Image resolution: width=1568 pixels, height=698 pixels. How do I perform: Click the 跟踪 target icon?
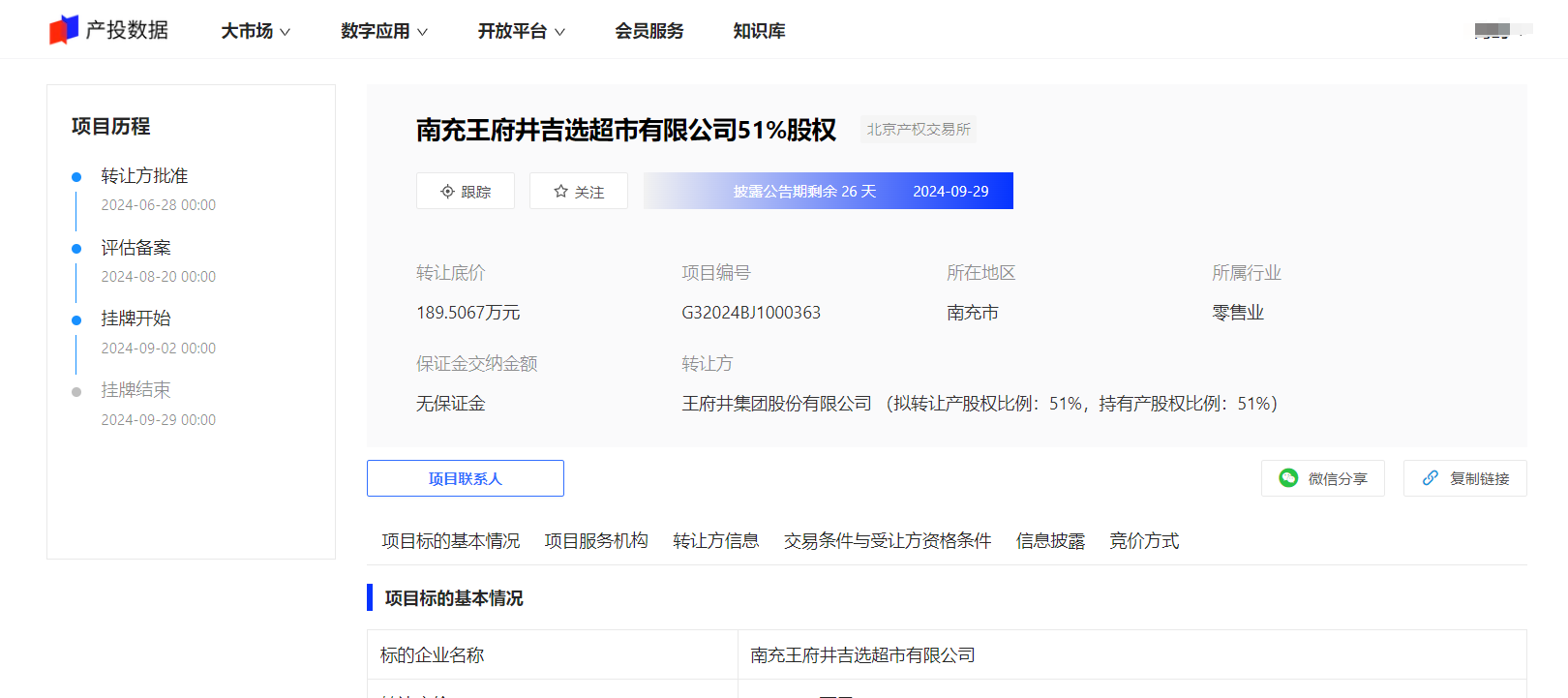click(x=447, y=192)
